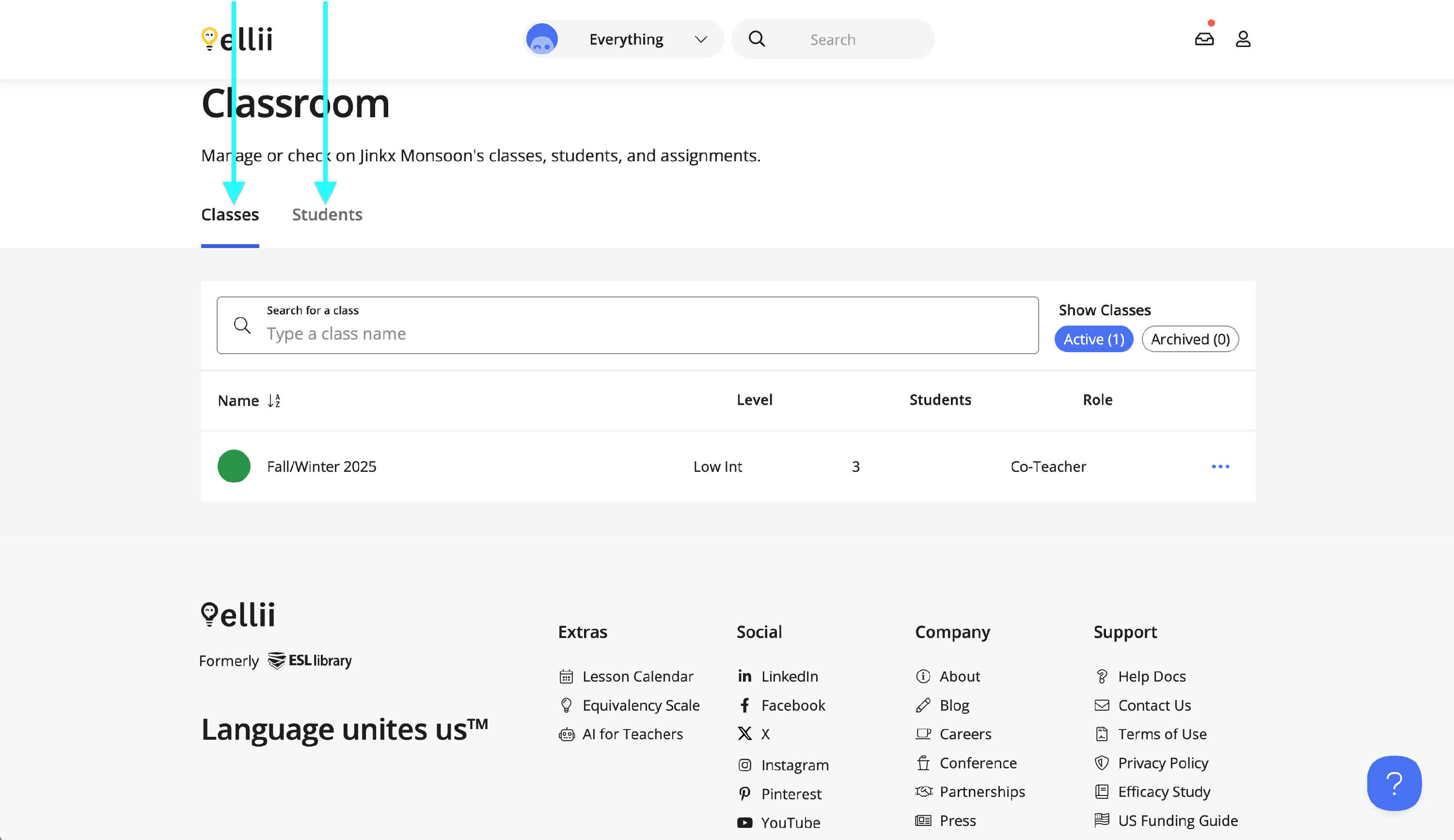The width and height of the screenshot is (1454, 840).
Task: Click the YouTube social icon link
Action: tap(744, 823)
